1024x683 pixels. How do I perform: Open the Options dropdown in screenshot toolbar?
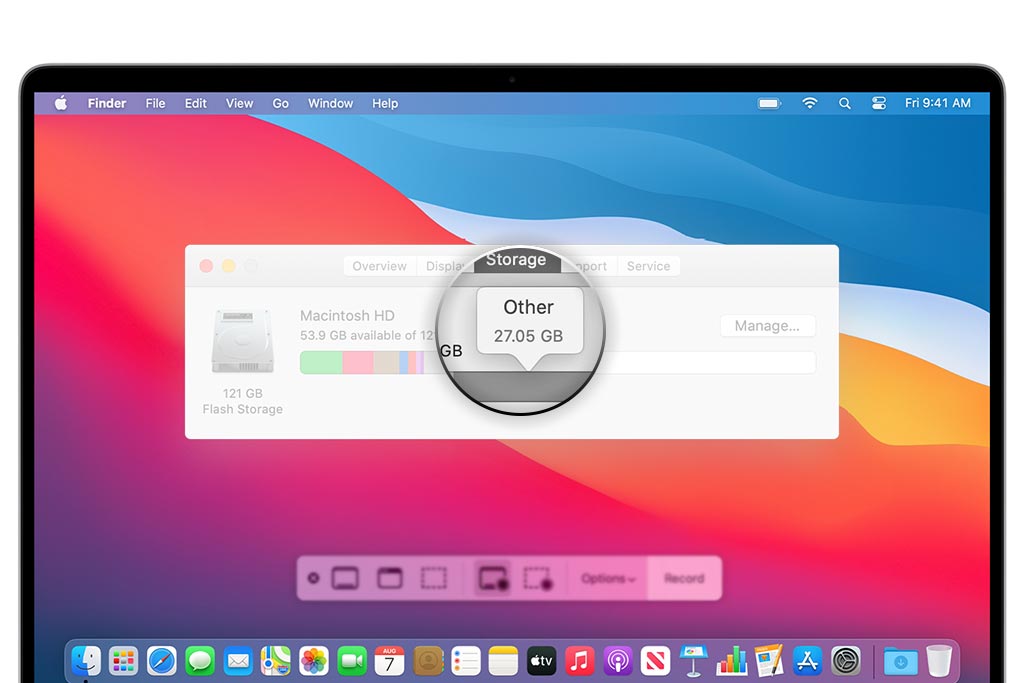608,579
